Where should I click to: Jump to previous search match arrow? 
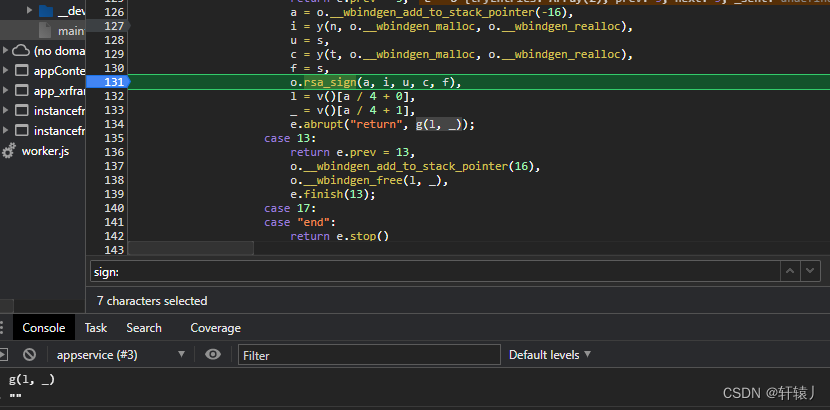tap(790, 271)
